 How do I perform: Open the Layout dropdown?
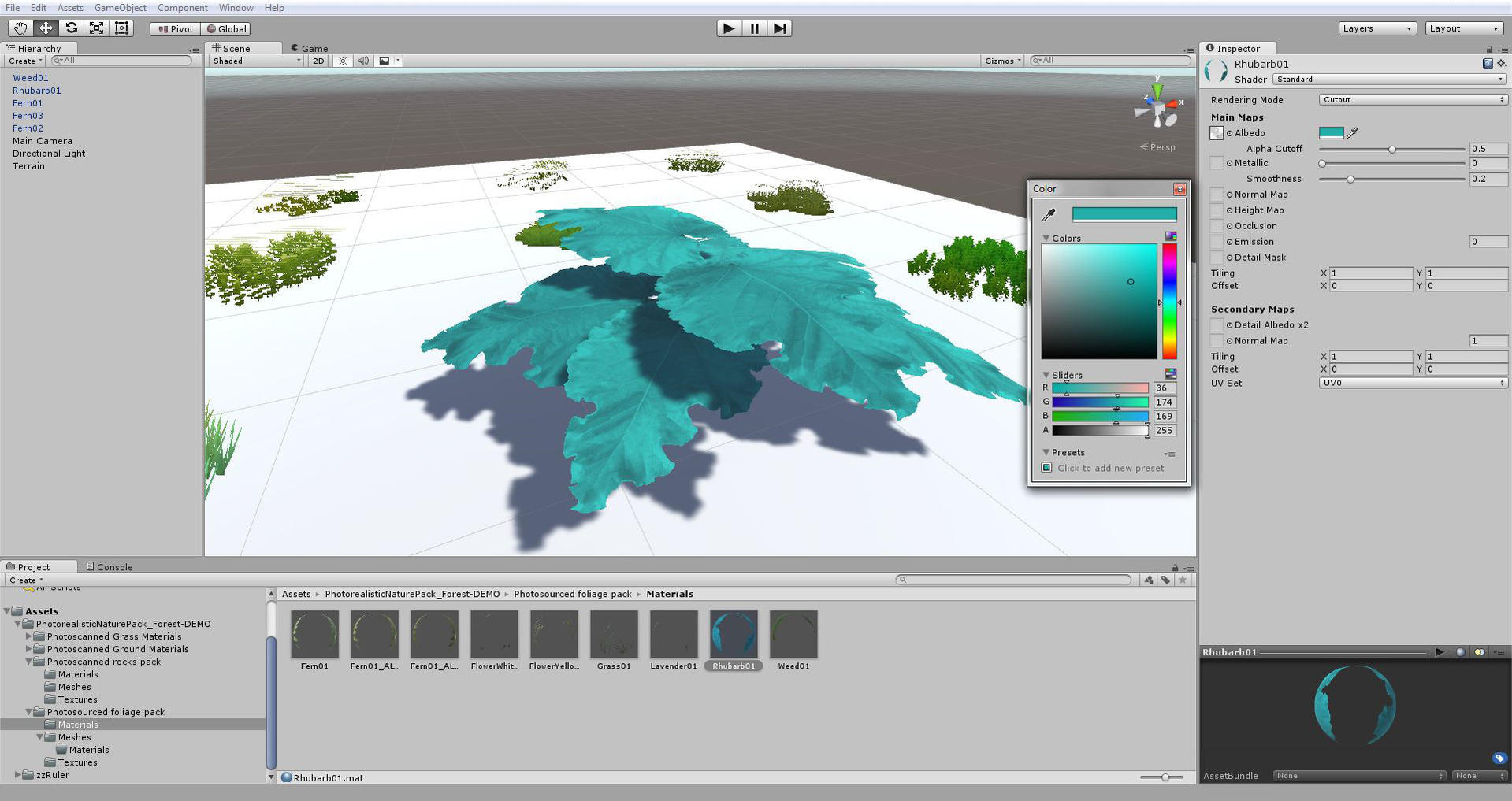(1464, 28)
